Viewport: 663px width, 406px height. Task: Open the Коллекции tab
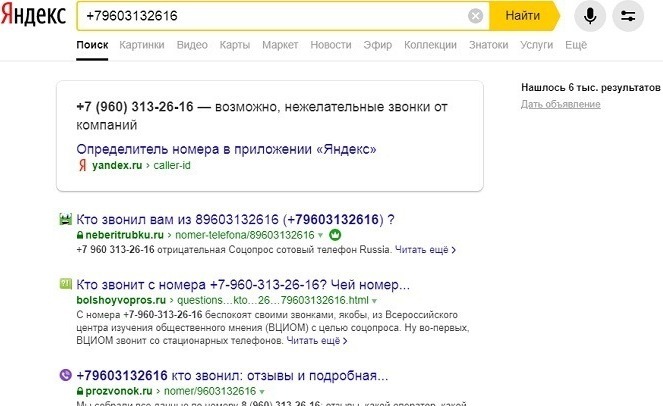(430, 45)
